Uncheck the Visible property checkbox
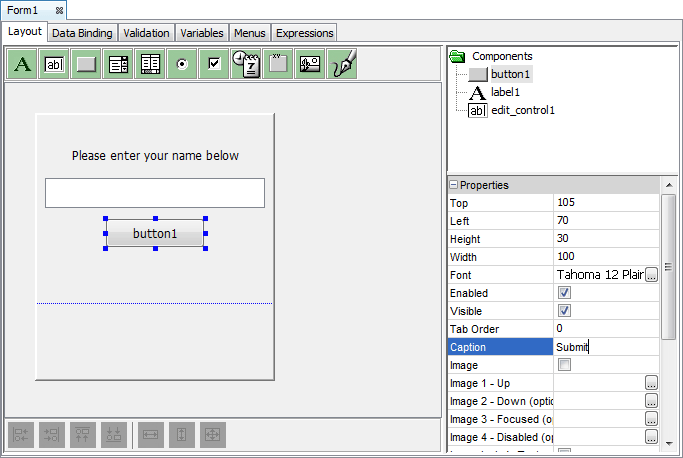Image resolution: width=683 pixels, height=458 pixels. 564,311
